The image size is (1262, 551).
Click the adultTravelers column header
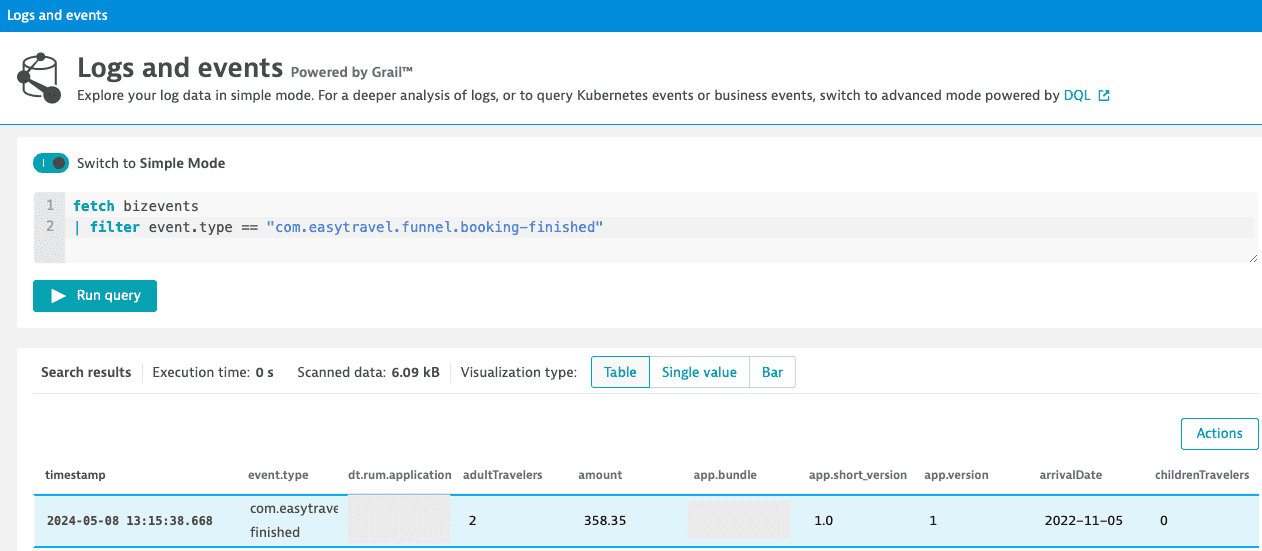point(502,475)
